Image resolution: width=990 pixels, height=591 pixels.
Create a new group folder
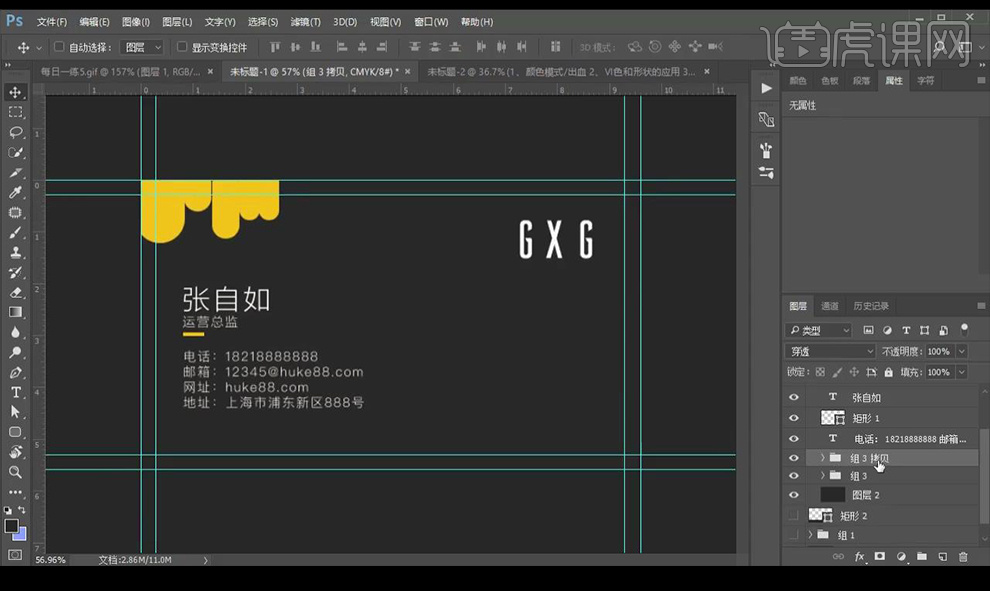922,556
